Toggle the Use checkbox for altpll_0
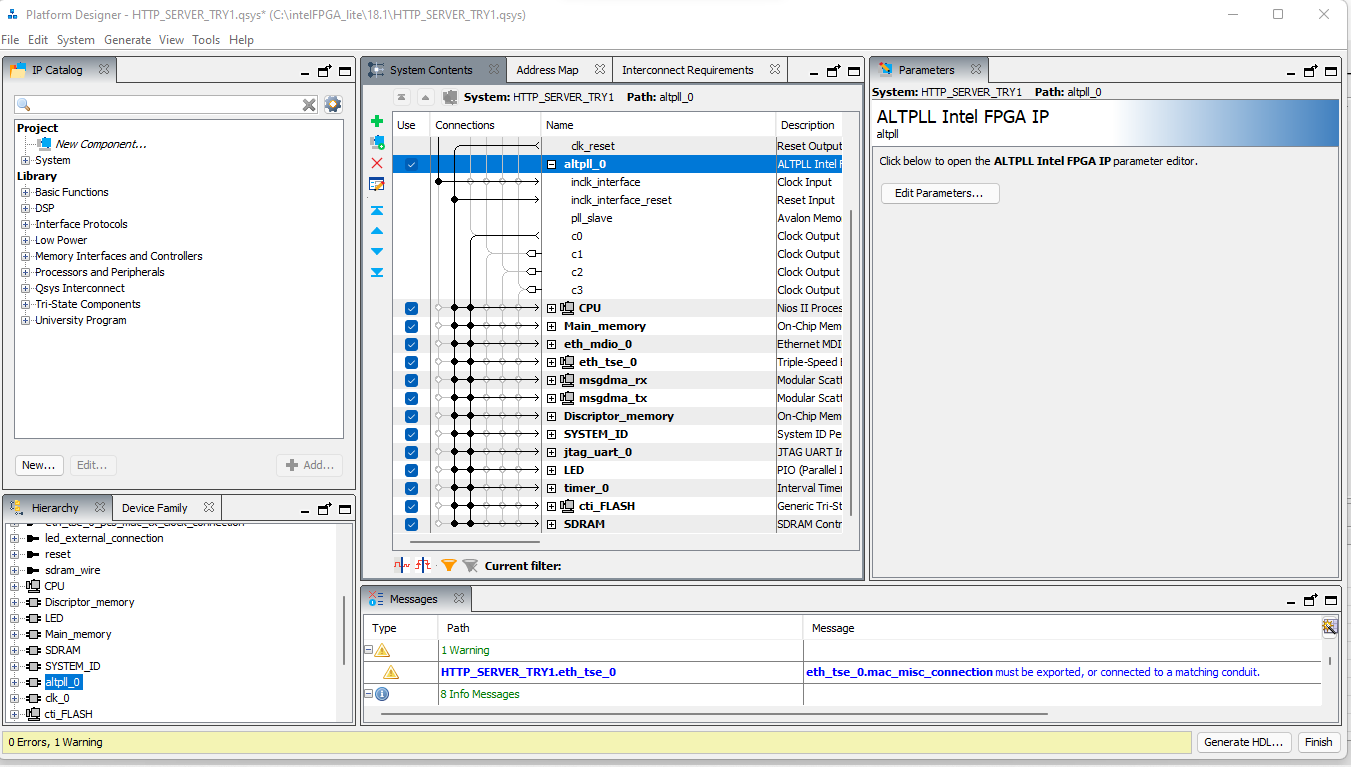The height and width of the screenshot is (767, 1351). (x=411, y=164)
